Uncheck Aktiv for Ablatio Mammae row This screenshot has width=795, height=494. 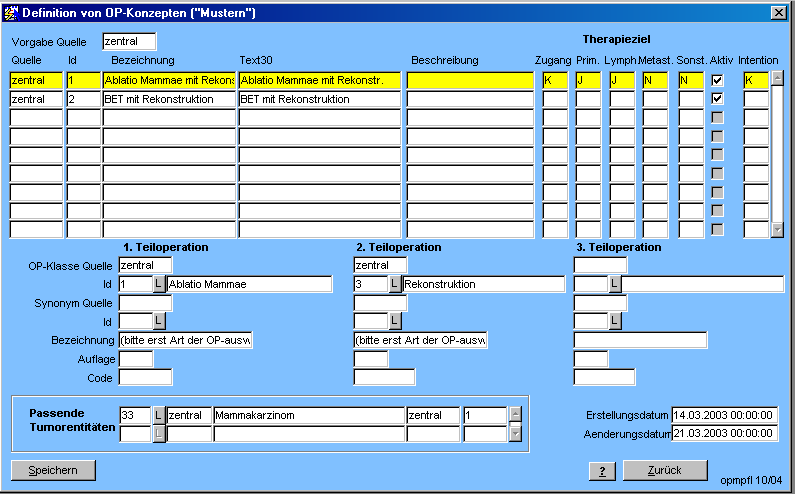tap(717, 80)
